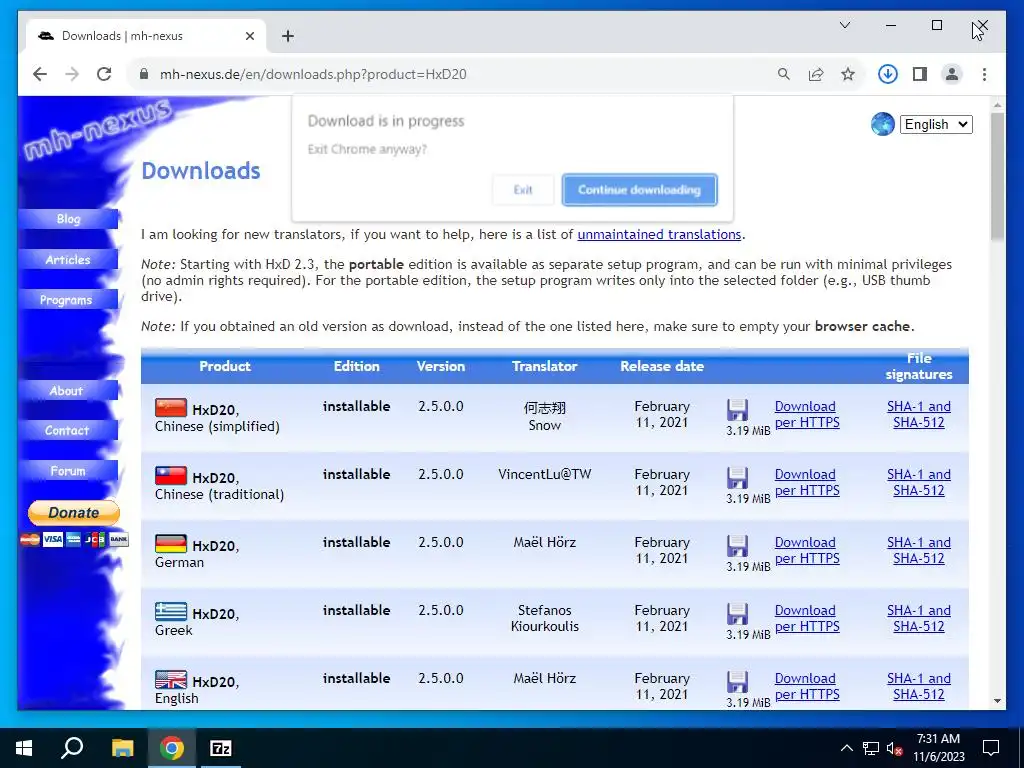
Task: Click the UK/US flag icon for English
Action: click(x=171, y=679)
